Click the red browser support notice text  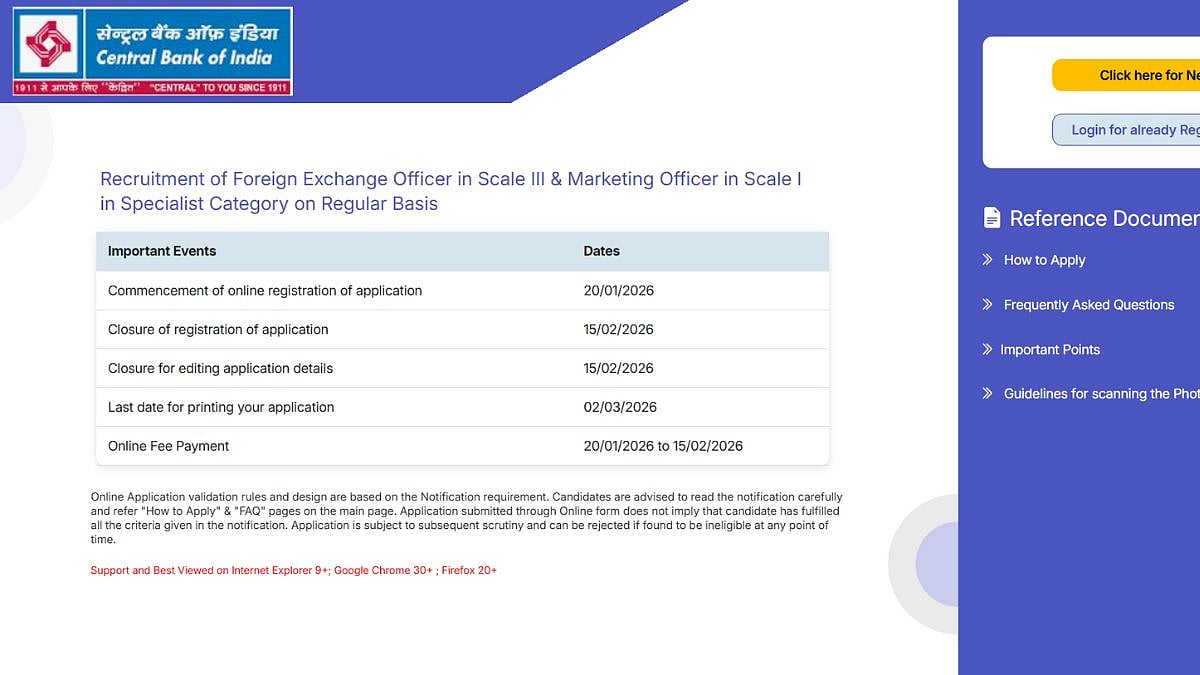[x=294, y=570]
